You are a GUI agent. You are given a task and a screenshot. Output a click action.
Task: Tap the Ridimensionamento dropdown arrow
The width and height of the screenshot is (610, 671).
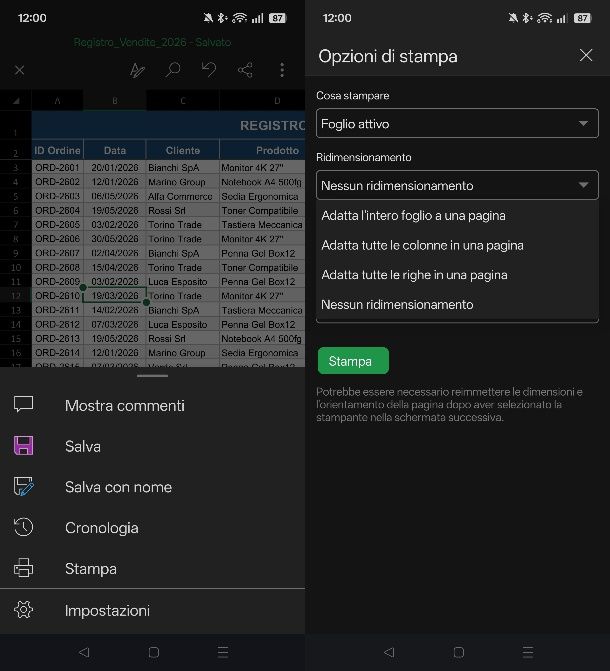583,185
